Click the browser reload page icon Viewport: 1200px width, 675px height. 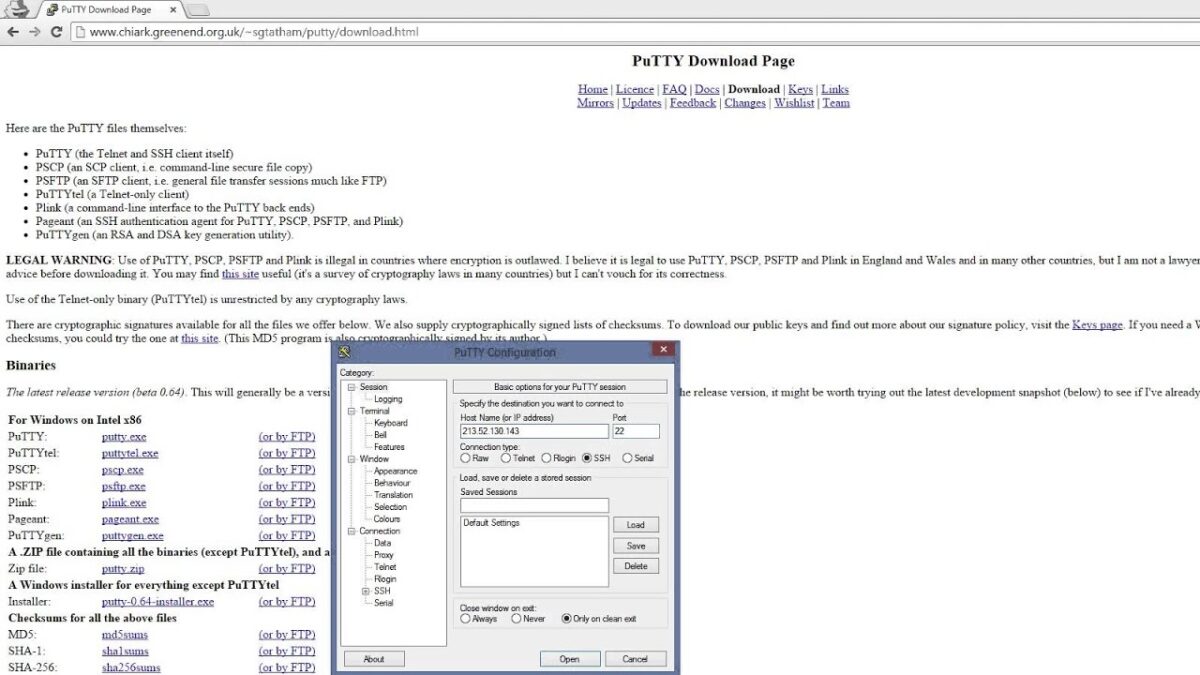tap(56, 32)
